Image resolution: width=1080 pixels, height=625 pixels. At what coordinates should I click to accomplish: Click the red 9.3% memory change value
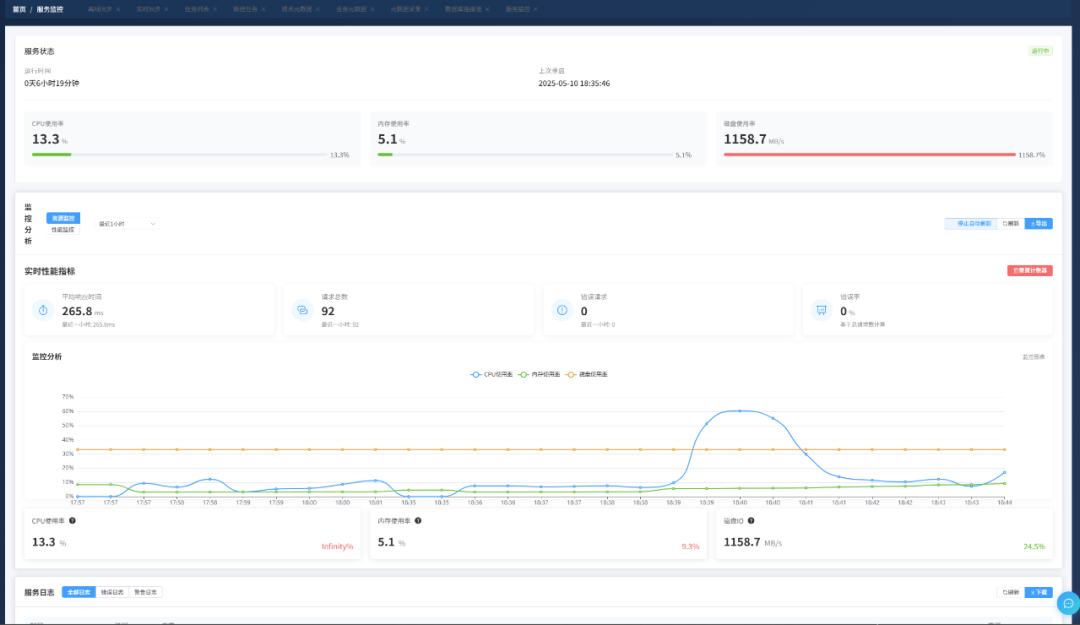click(690, 546)
